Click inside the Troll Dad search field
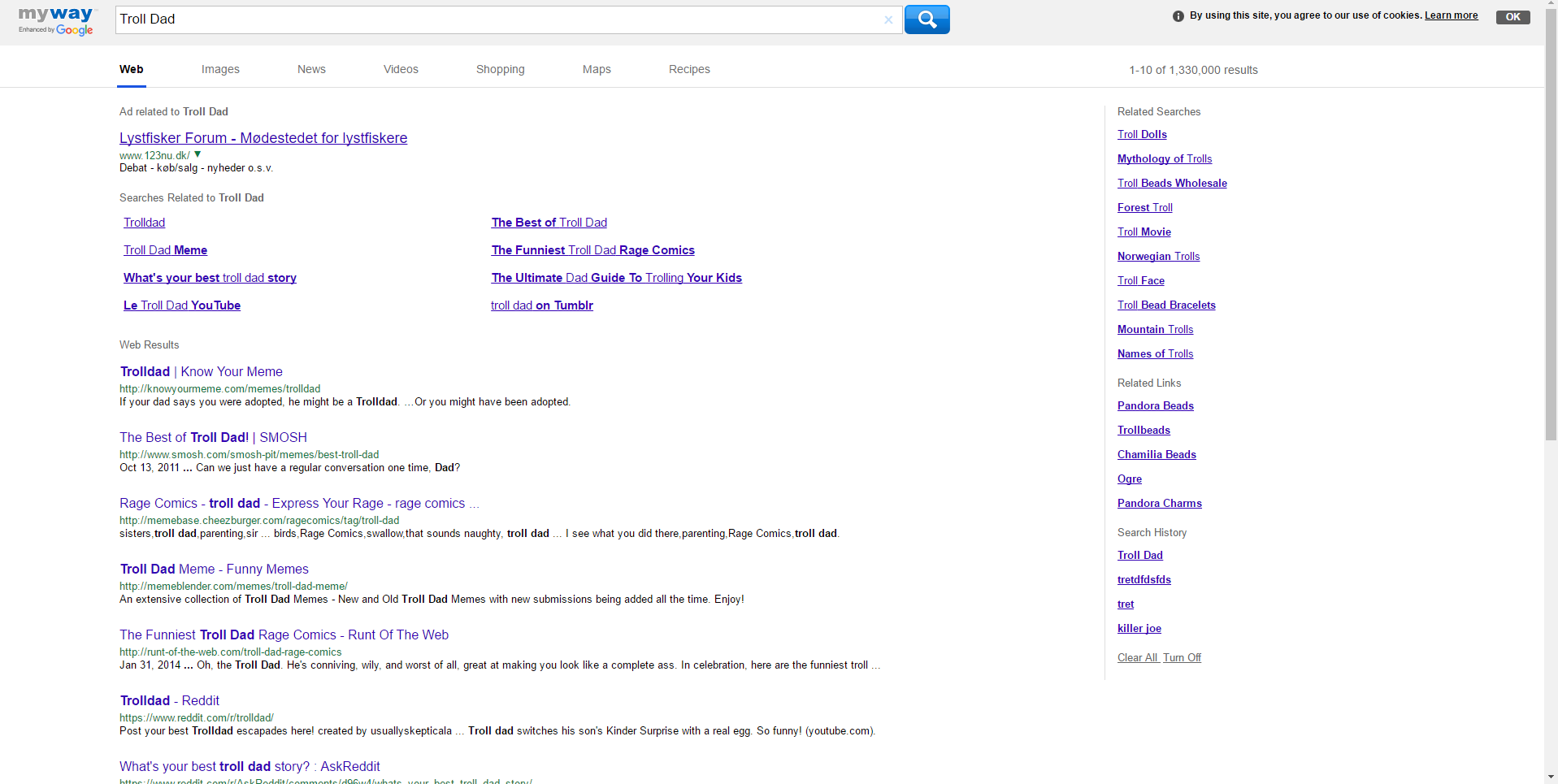Viewport: 1558px width, 784px height. point(496,19)
